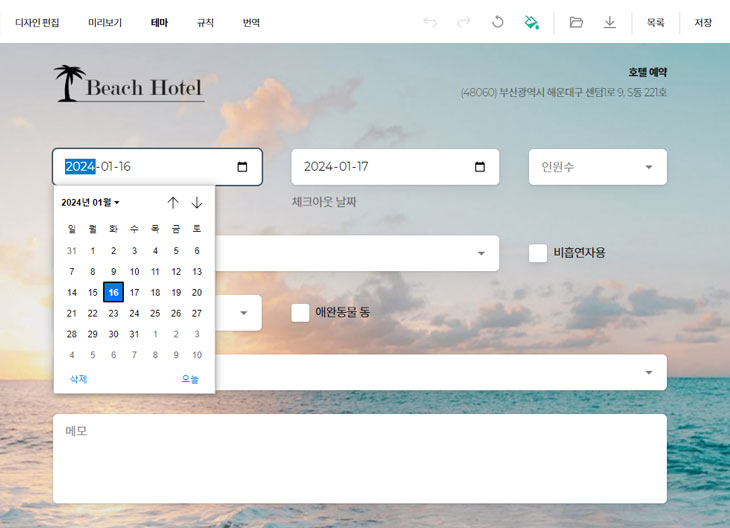
Task: Click 오늘 in the calendar popup
Action: [190, 379]
